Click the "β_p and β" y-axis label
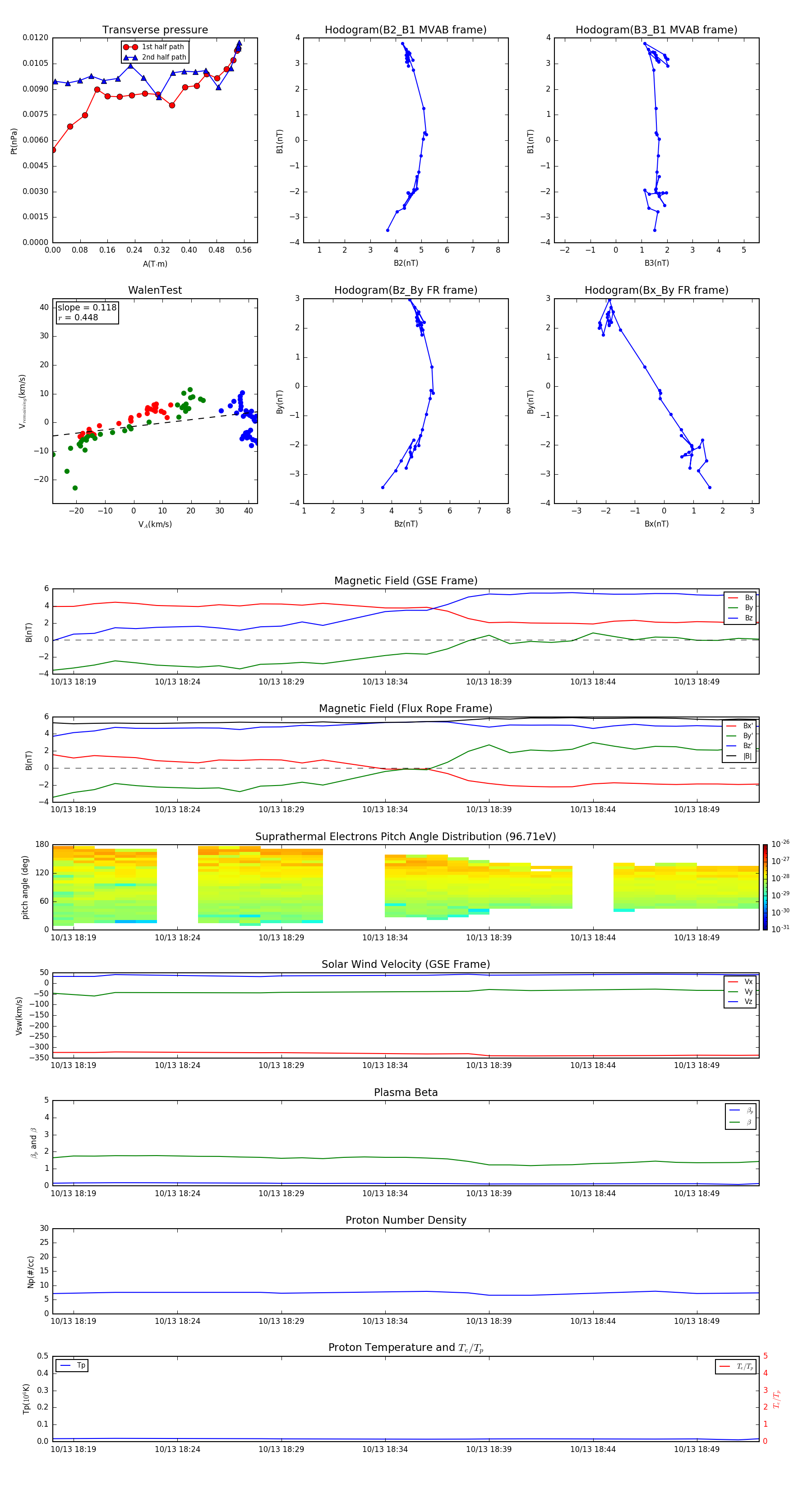The height and width of the screenshot is (1489, 812). [x=33, y=1143]
